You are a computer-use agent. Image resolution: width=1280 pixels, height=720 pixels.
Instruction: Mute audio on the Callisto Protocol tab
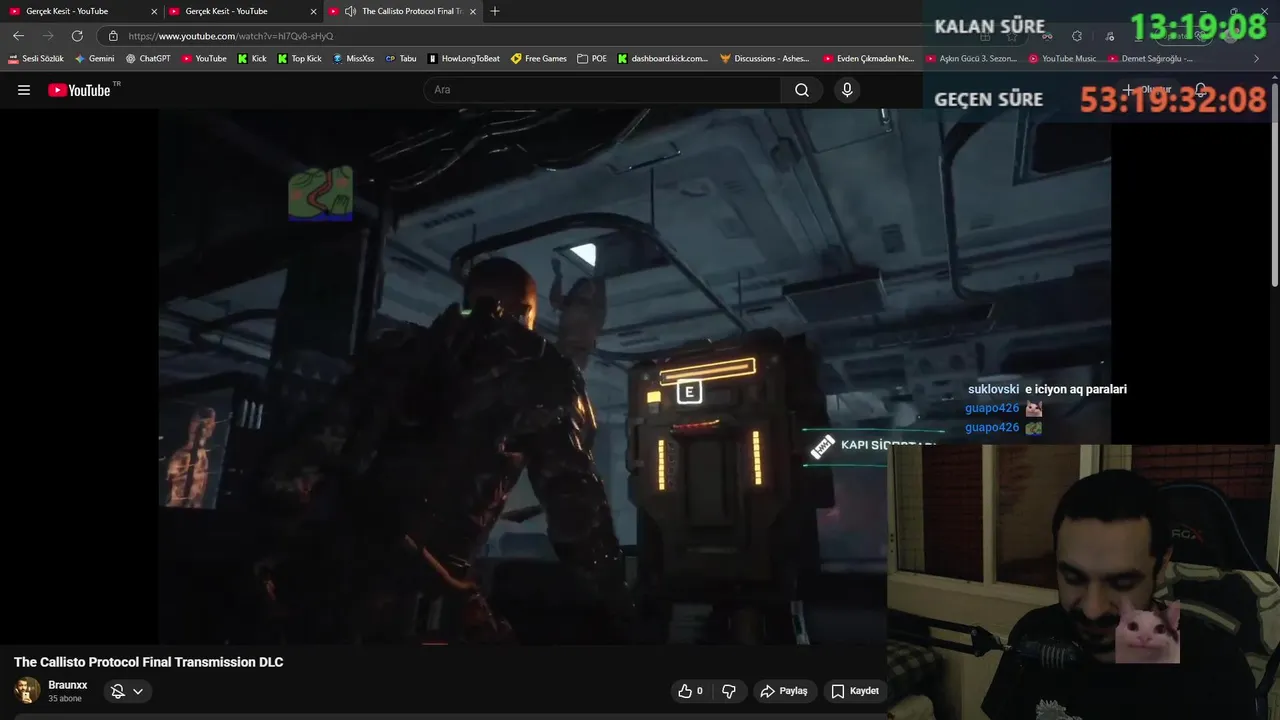click(x=350, y=11)
